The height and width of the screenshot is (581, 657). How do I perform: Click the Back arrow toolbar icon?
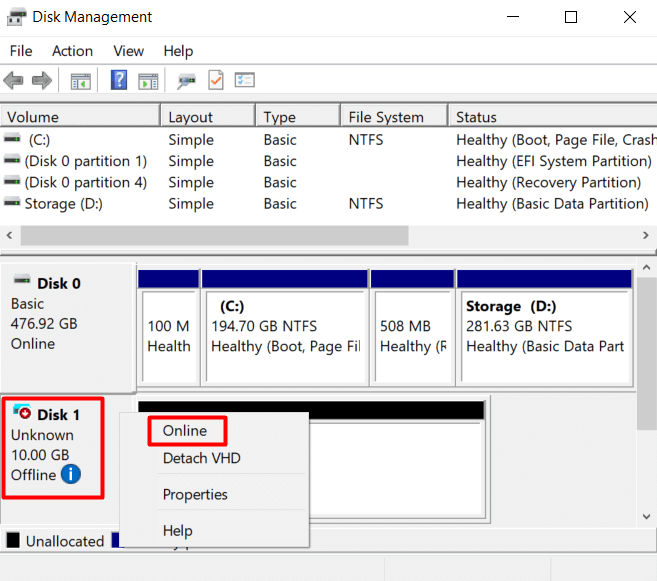pos(14,81)
